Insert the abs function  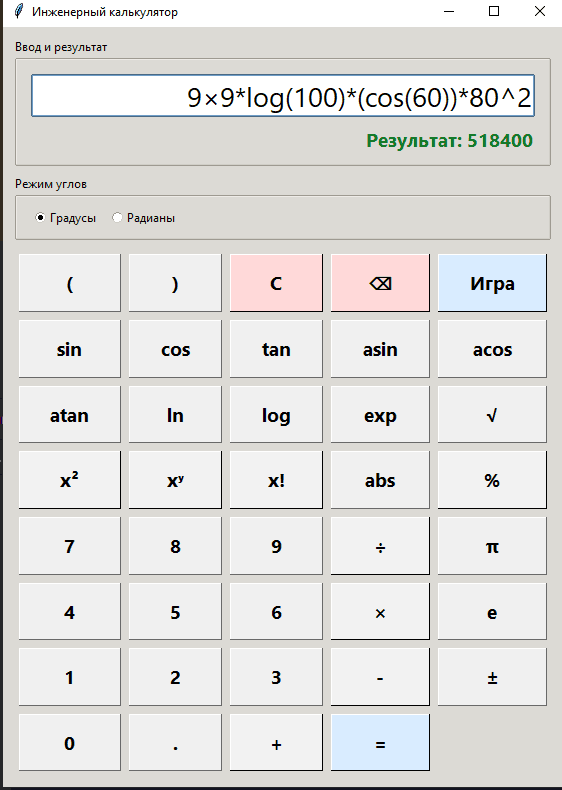pyautogui.click(x=380, y=480)
